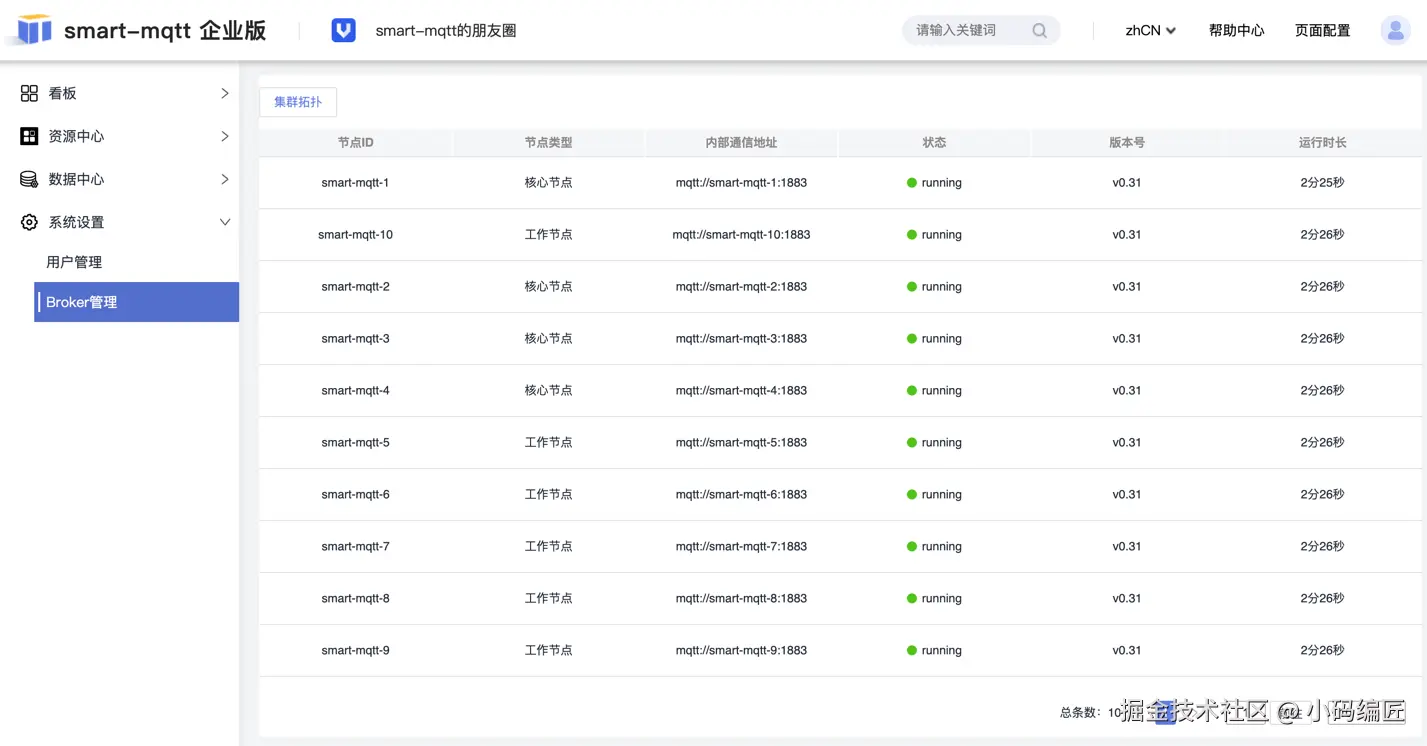Click the smart-mqtt-1 node ID cell
1427x746 pixels.
355,183
